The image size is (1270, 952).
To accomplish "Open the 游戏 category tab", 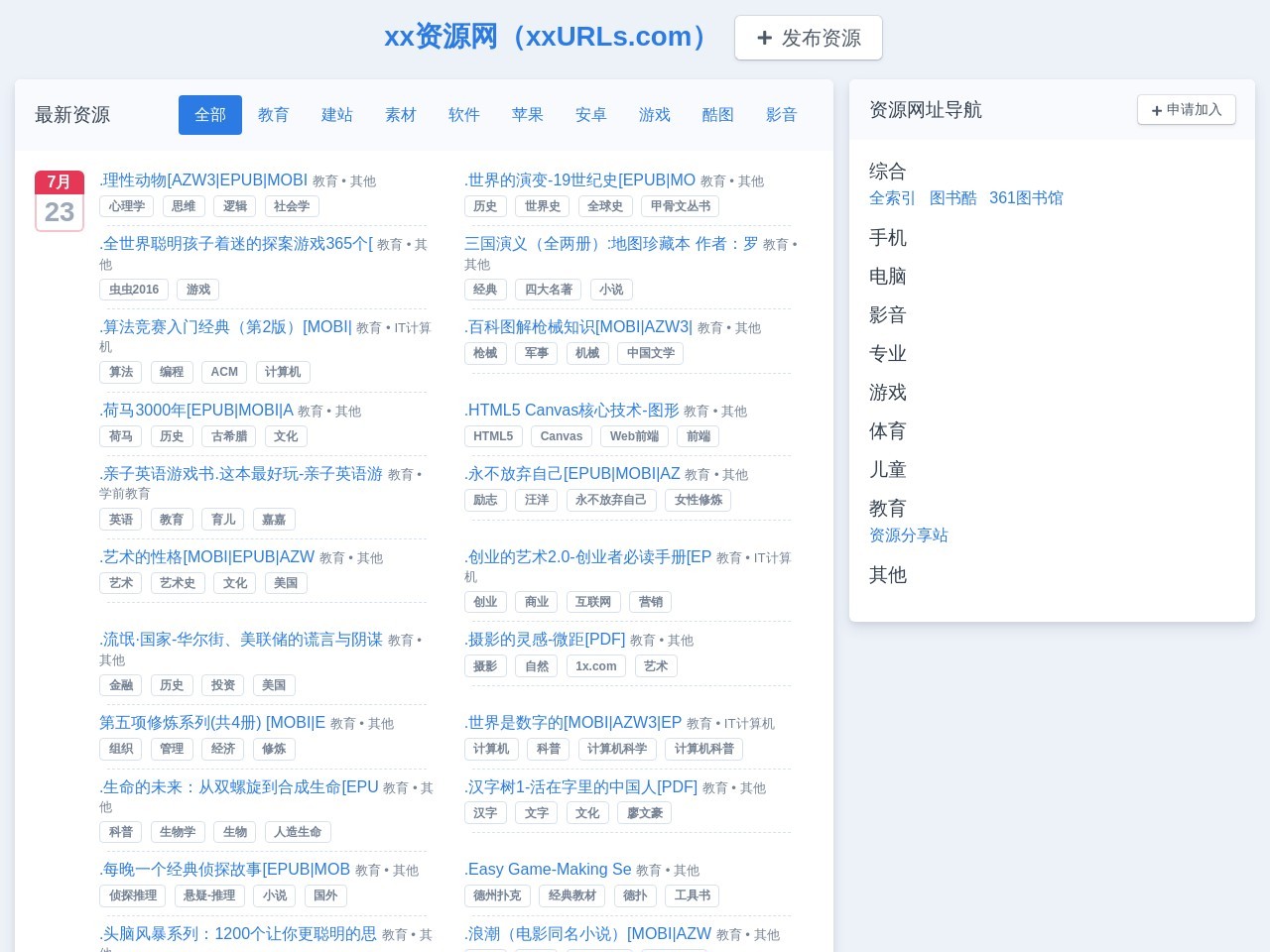I will 655,115.
